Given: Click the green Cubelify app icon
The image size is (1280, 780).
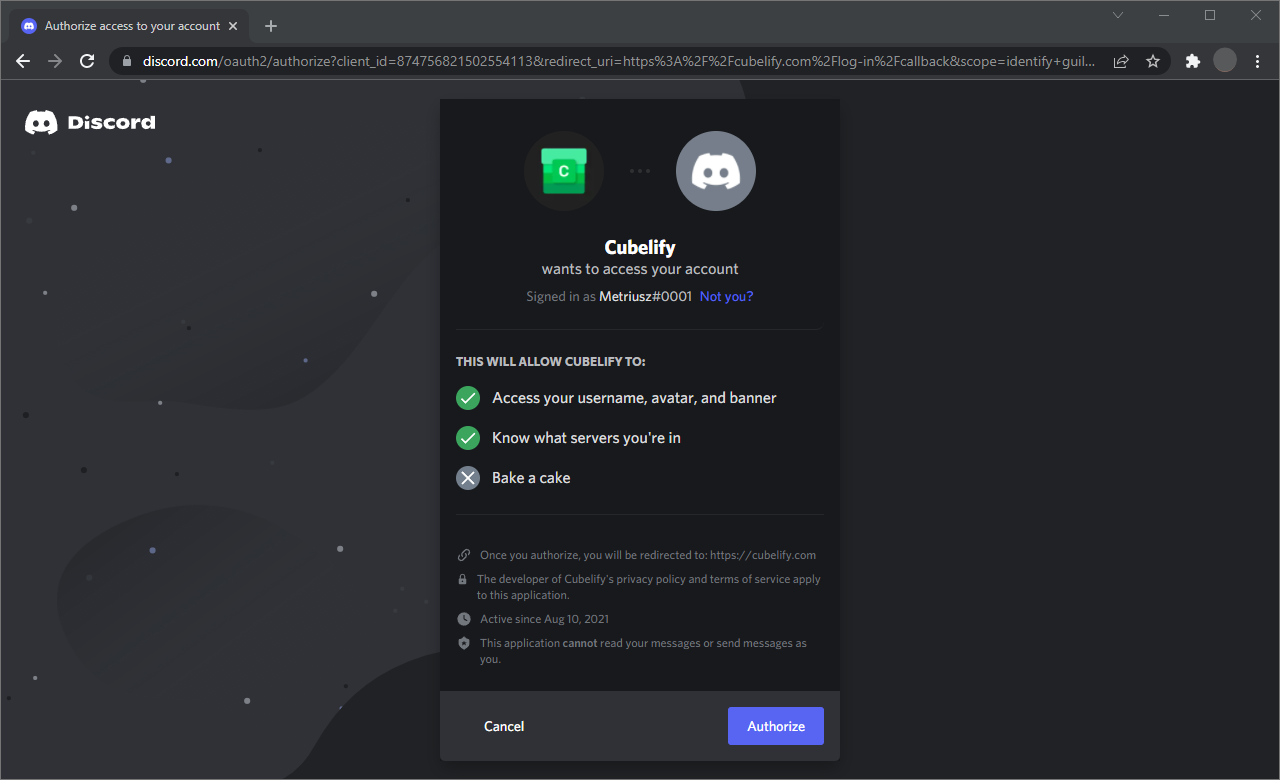Looking at the screenshot, I should pos(563,171).
